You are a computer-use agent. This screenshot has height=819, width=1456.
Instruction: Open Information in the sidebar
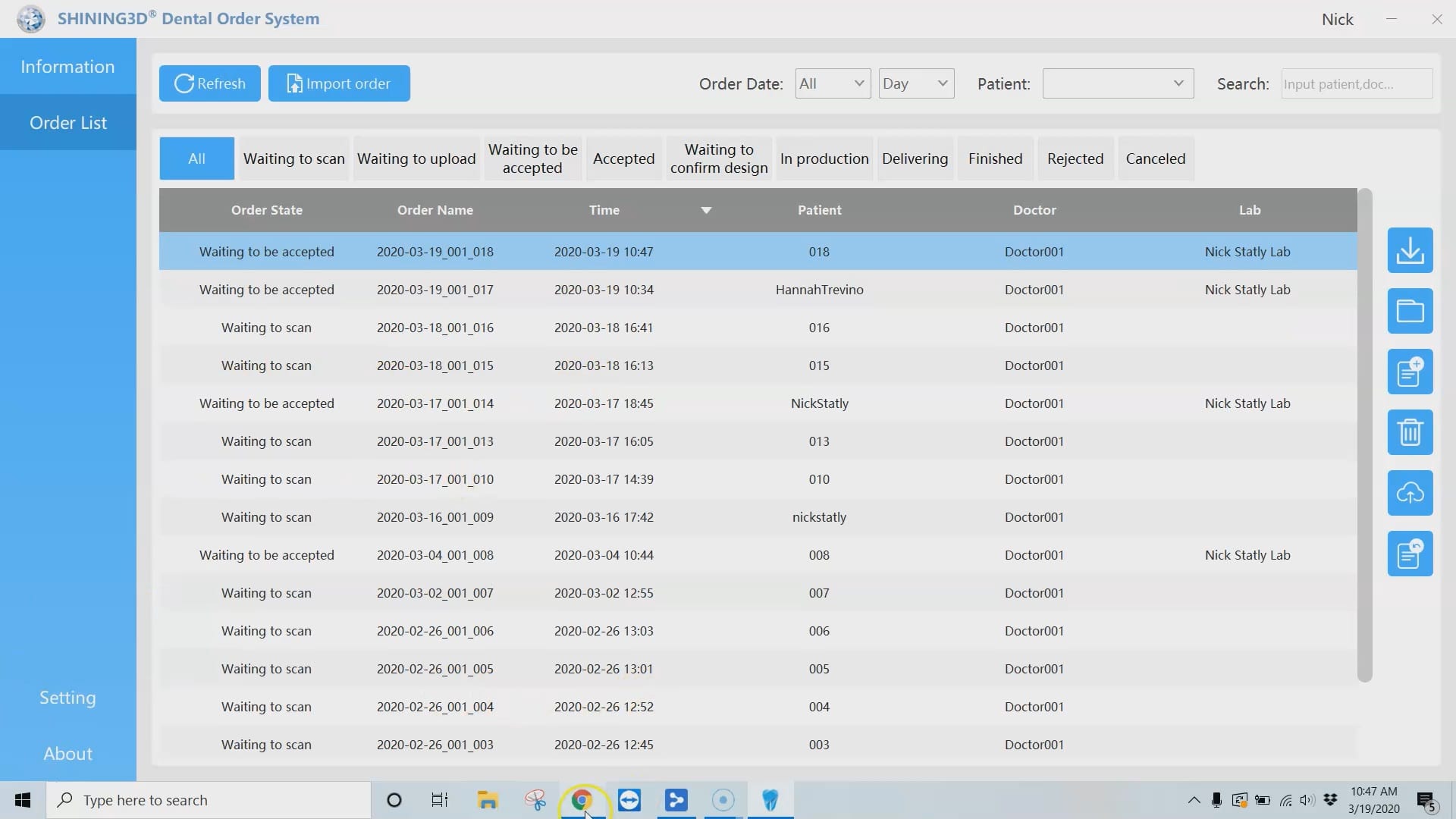(68, 67)
